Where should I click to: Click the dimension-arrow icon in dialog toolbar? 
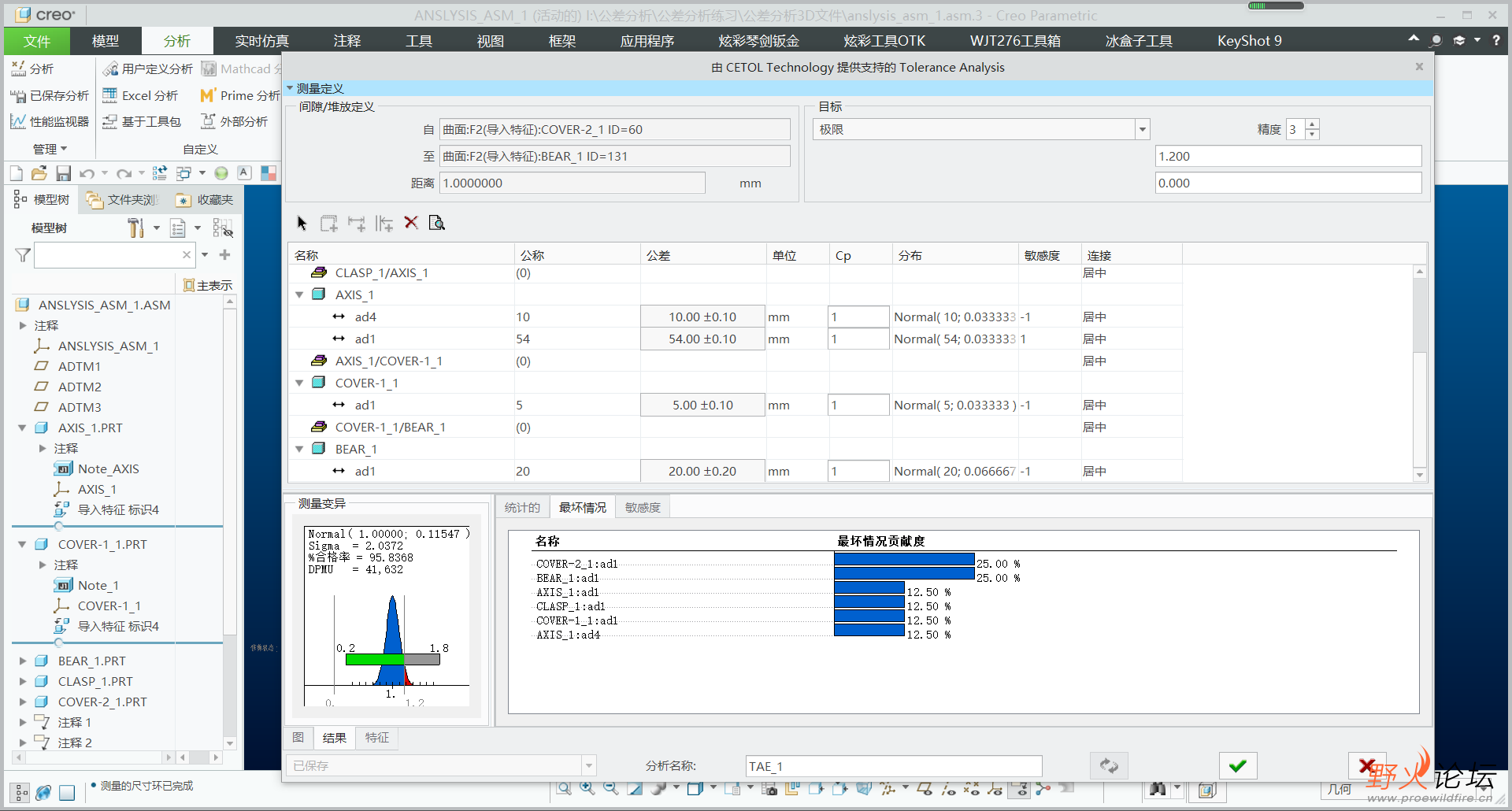point(357,224)
